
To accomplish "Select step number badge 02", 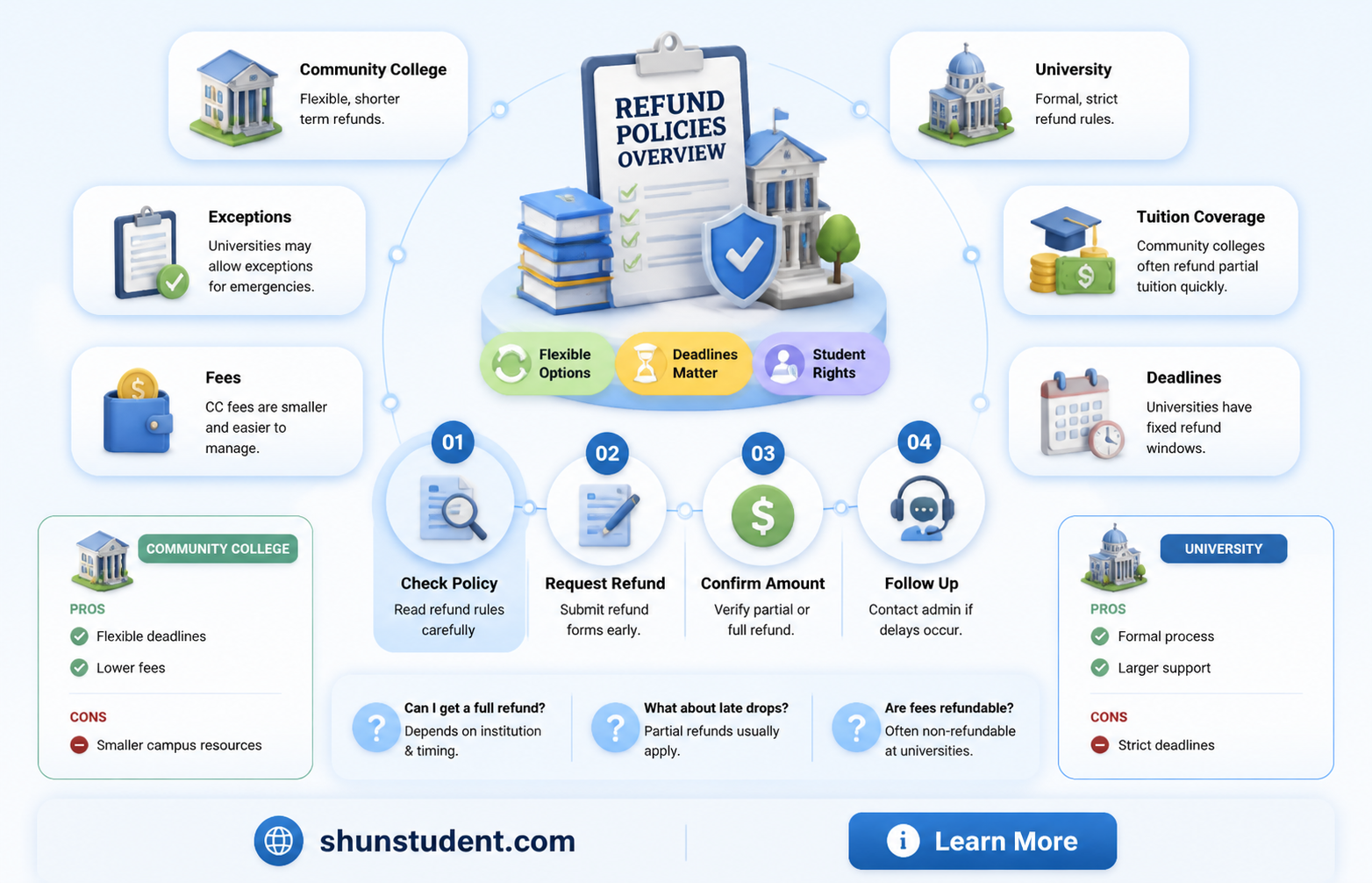I will tap(607, 454).
